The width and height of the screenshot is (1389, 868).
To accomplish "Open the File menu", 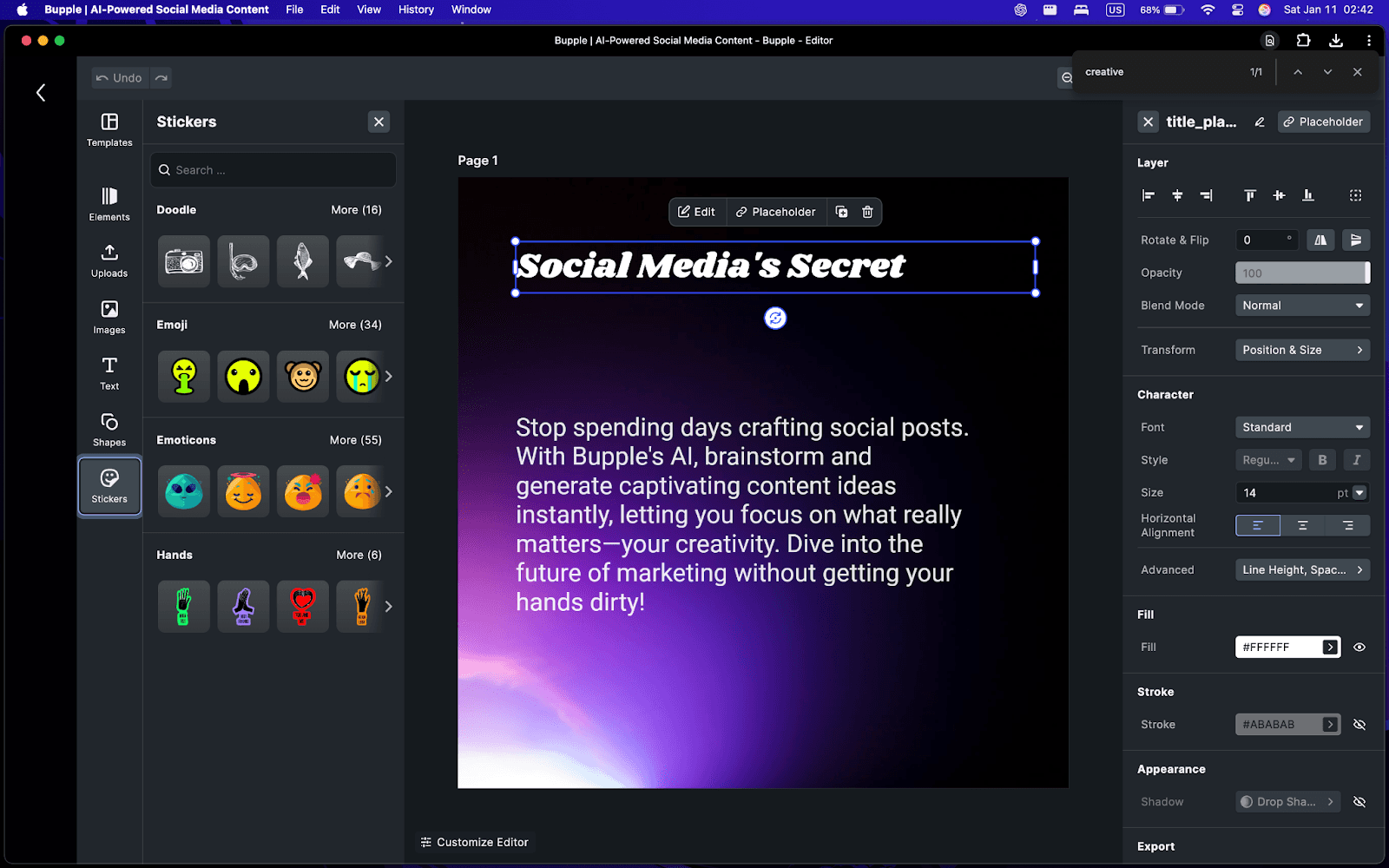I will [x=294, y=10].
